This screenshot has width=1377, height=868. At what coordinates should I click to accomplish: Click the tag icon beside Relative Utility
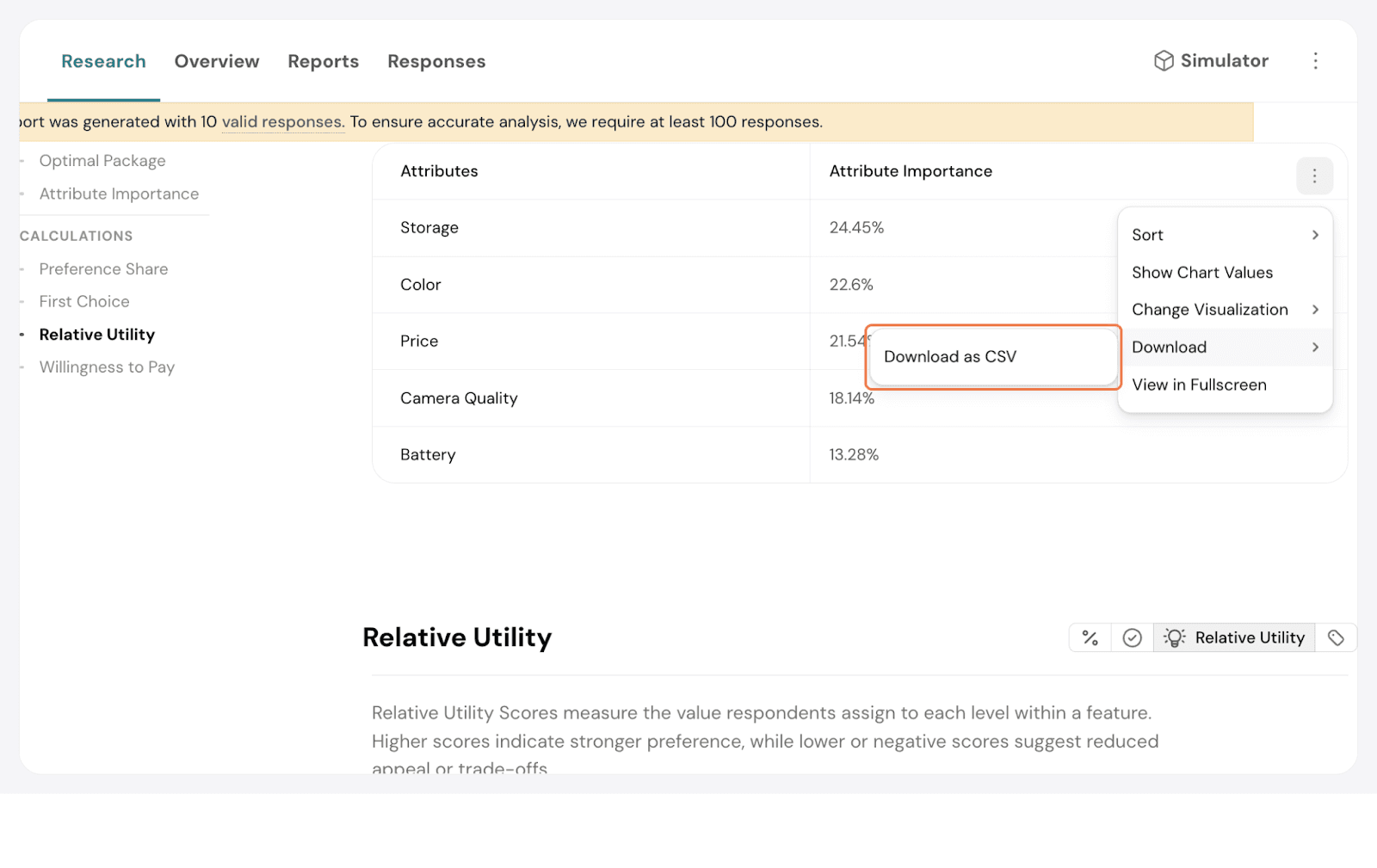1336,637
